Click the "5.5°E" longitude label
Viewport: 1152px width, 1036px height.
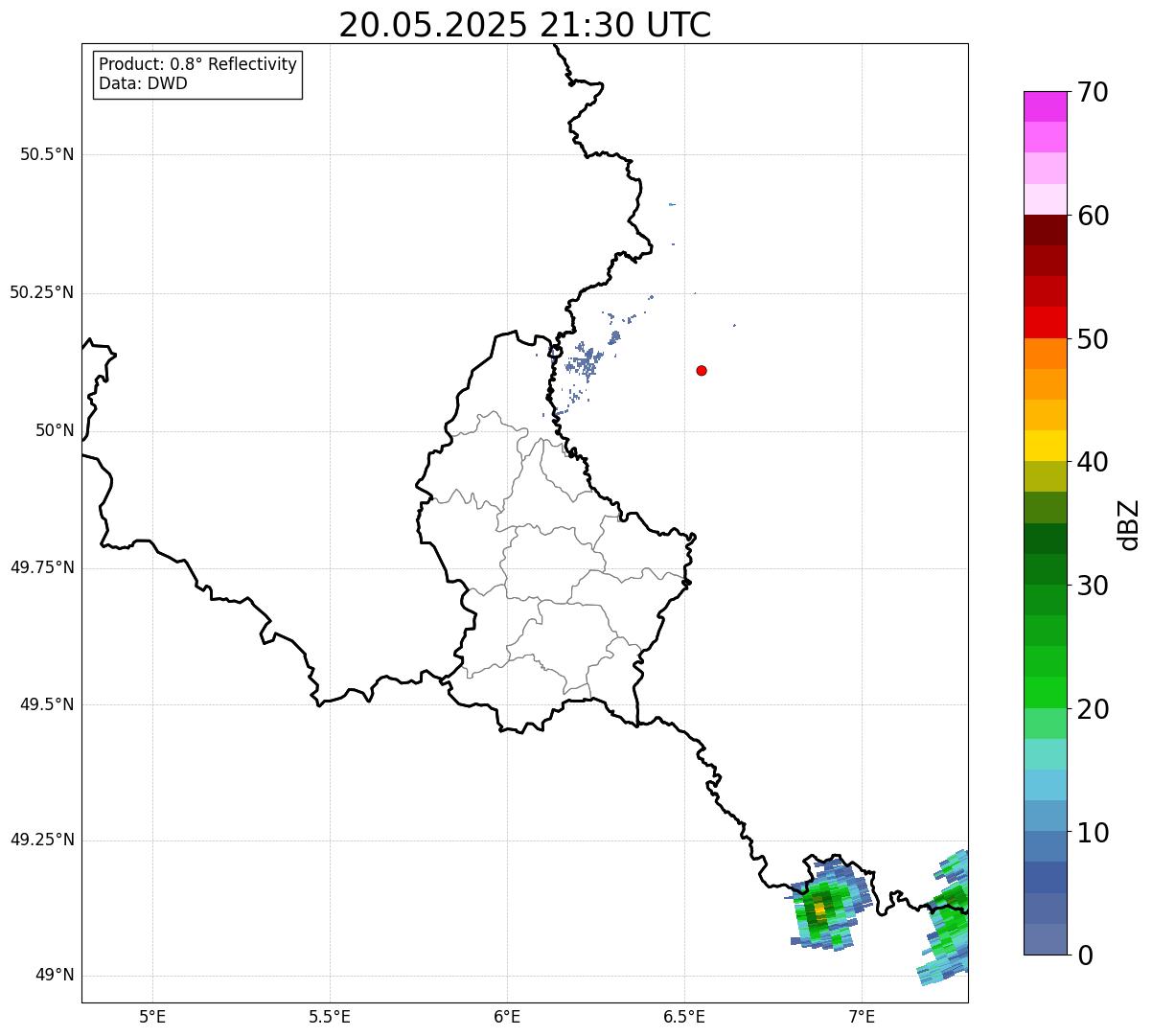(x=330, y=1016)
